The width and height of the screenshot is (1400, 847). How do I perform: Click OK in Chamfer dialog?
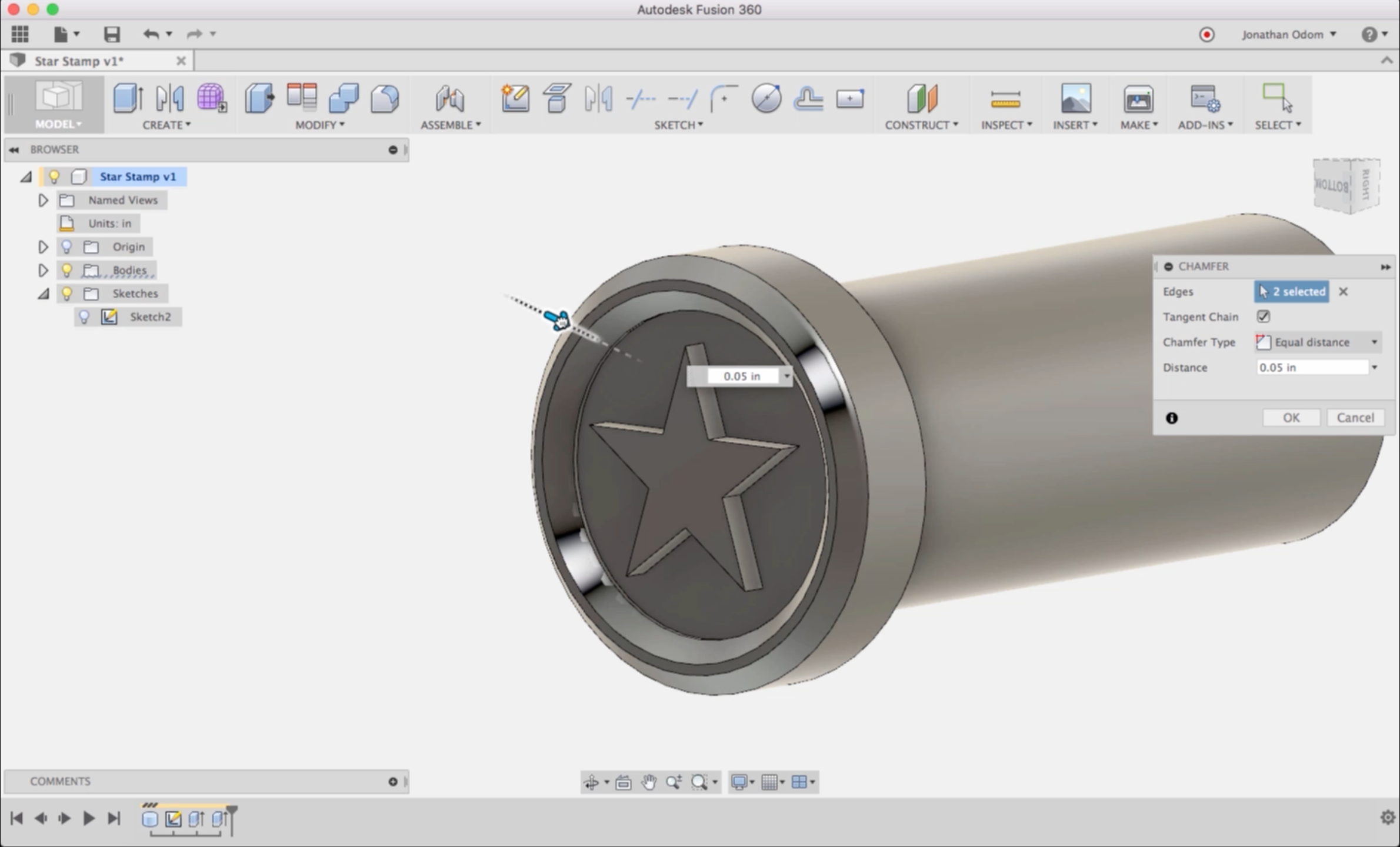[1291, 418]
